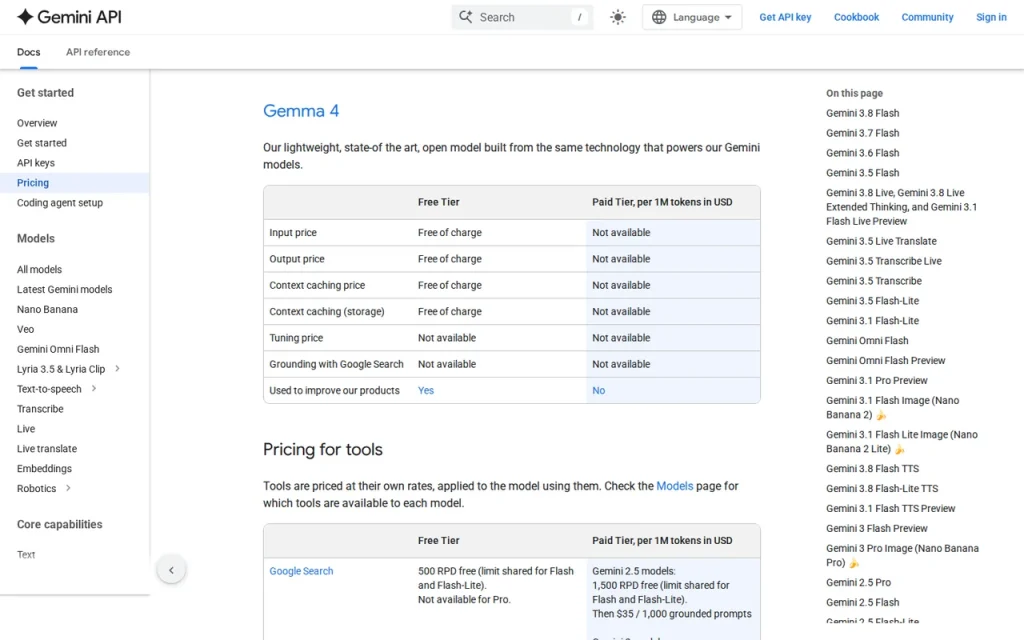The width and height of the screenshot is (1024, 640).
Task: Open Latest Gemini models page
Action: coord(65,289)
